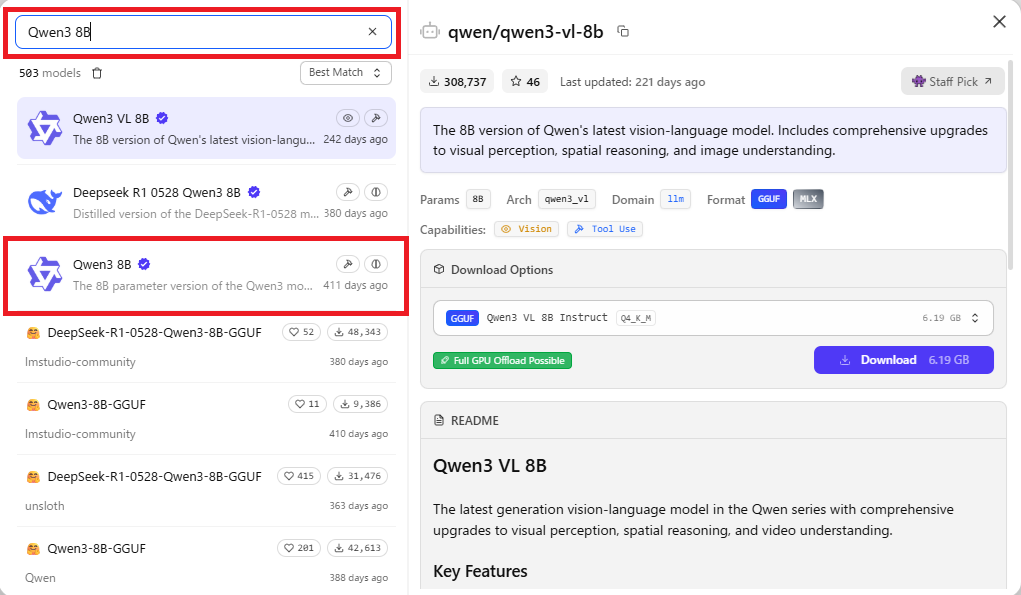The height and width of the screenshot is (595, 1021).
Task: Click the hammer badge on the Qwen3 8B row
Action: click(348, 264)
